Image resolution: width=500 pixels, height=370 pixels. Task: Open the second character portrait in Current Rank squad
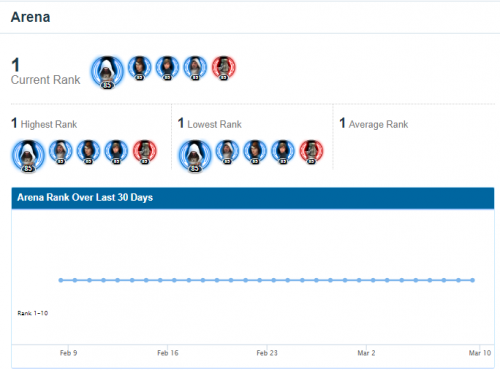tap(140, 68)
